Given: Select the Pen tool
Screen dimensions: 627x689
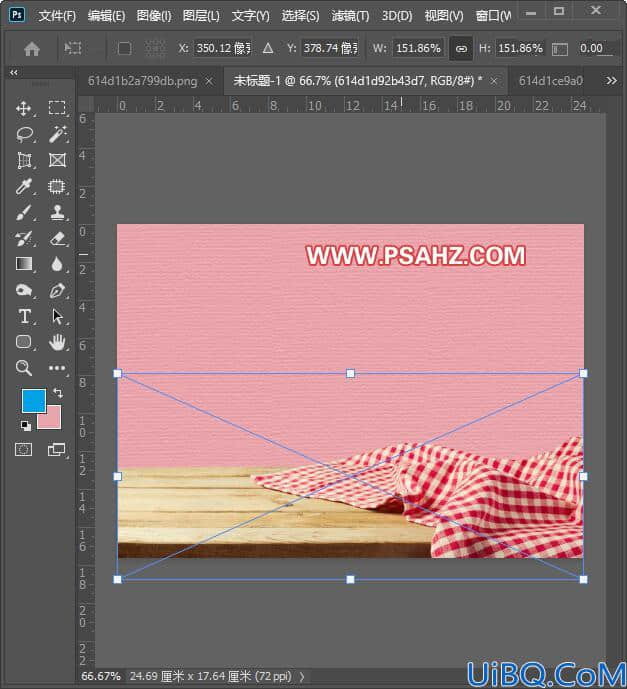Looking at the screenshot, I should click(x=58, y=290).
